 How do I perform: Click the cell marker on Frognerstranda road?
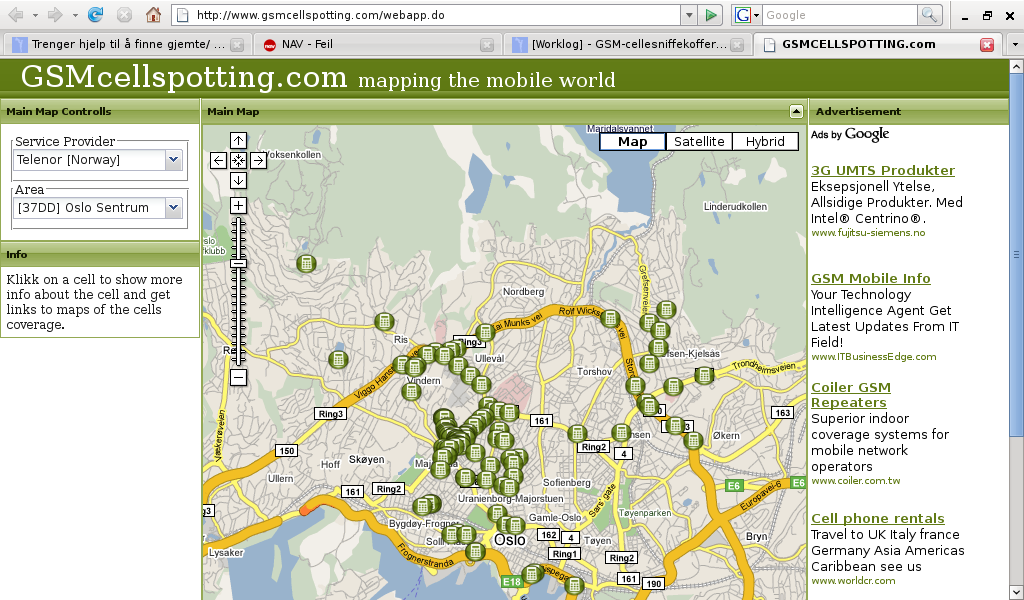(475, 551)
